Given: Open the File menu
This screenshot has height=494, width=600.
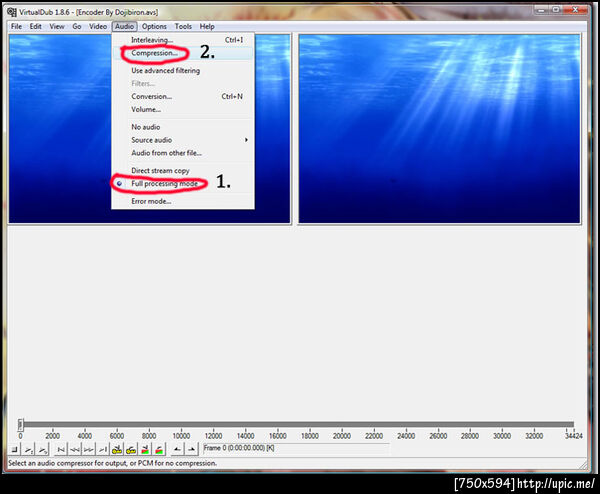Looking at the screenshot, I should [x=16, y=26].
